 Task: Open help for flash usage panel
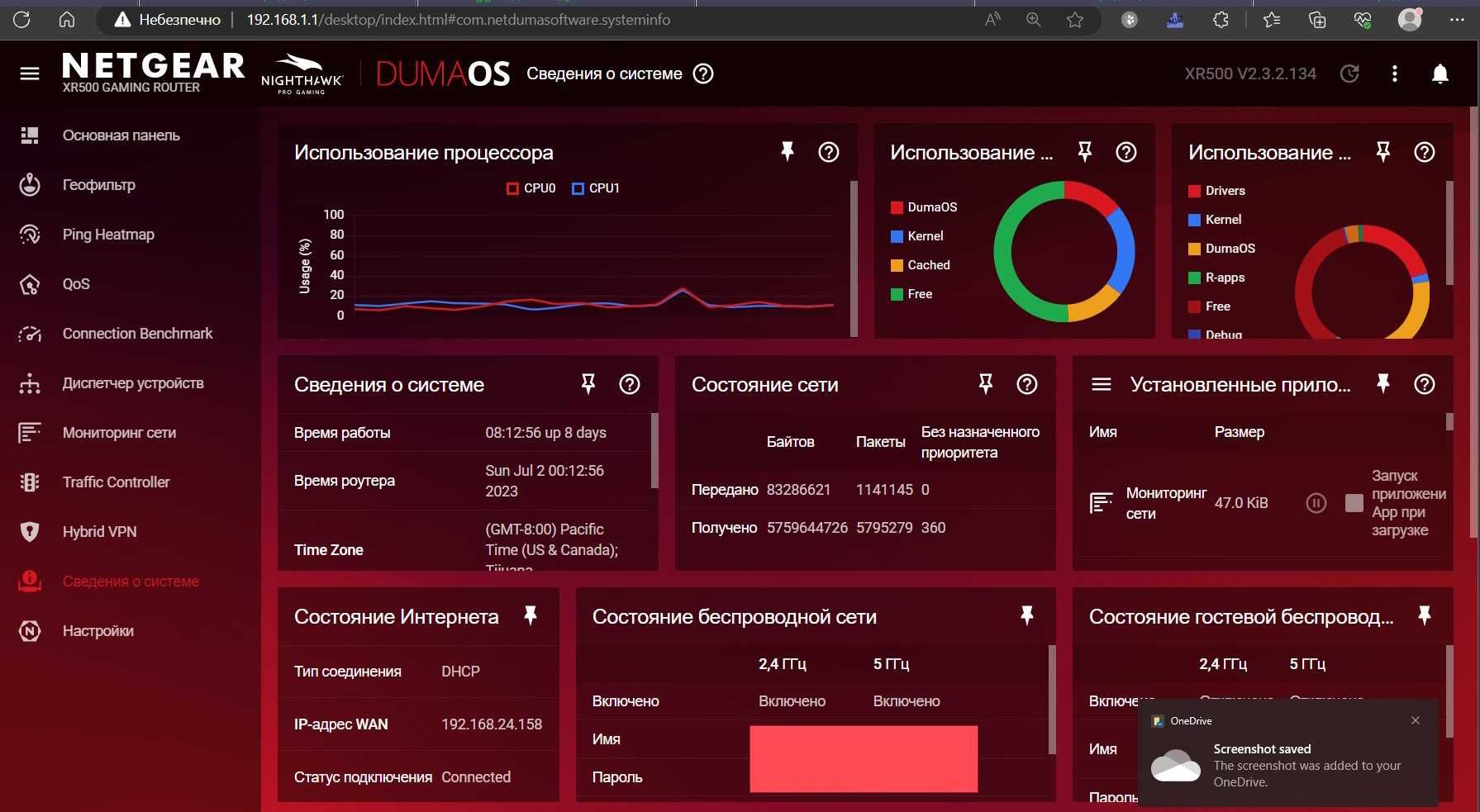(1425, 152)
